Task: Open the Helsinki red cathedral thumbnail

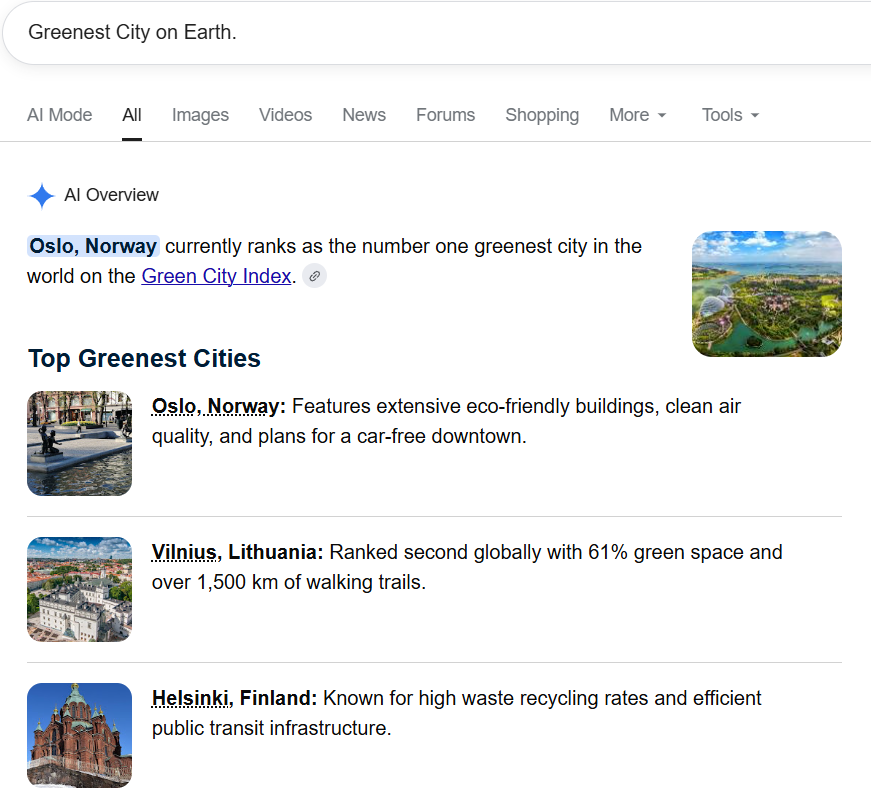Action: coord(79,735)
